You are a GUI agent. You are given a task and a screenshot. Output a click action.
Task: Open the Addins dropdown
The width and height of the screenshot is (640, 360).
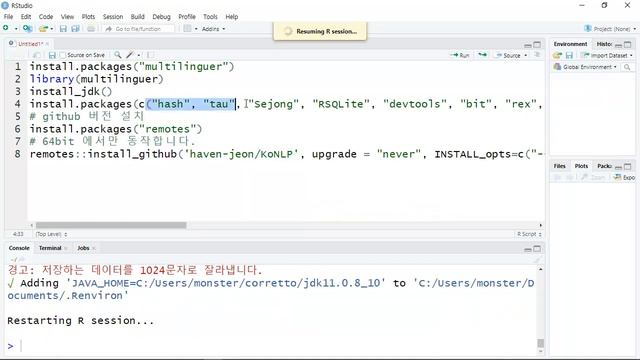213,29
